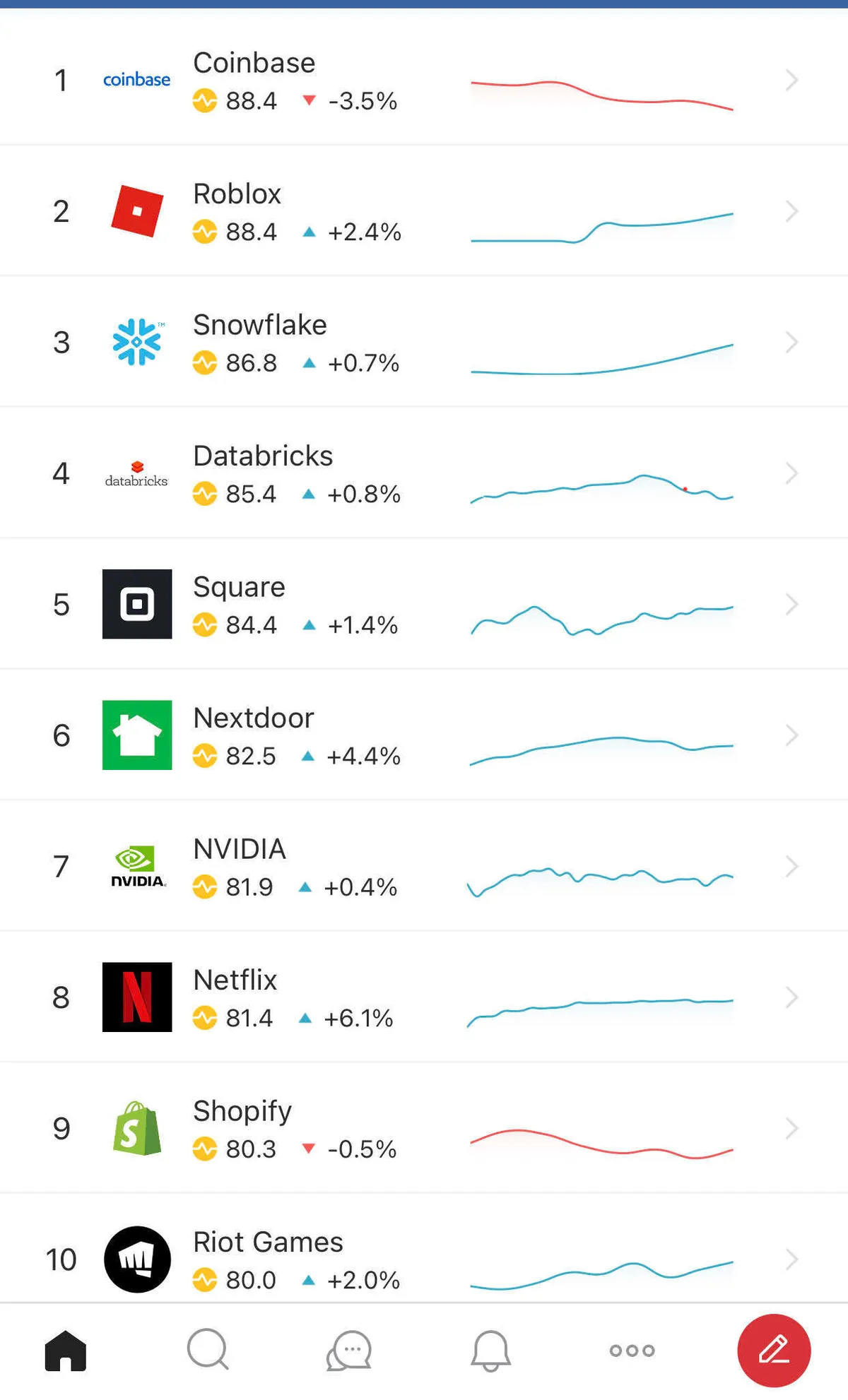Tap the Netflix N logo

point(137,997)
